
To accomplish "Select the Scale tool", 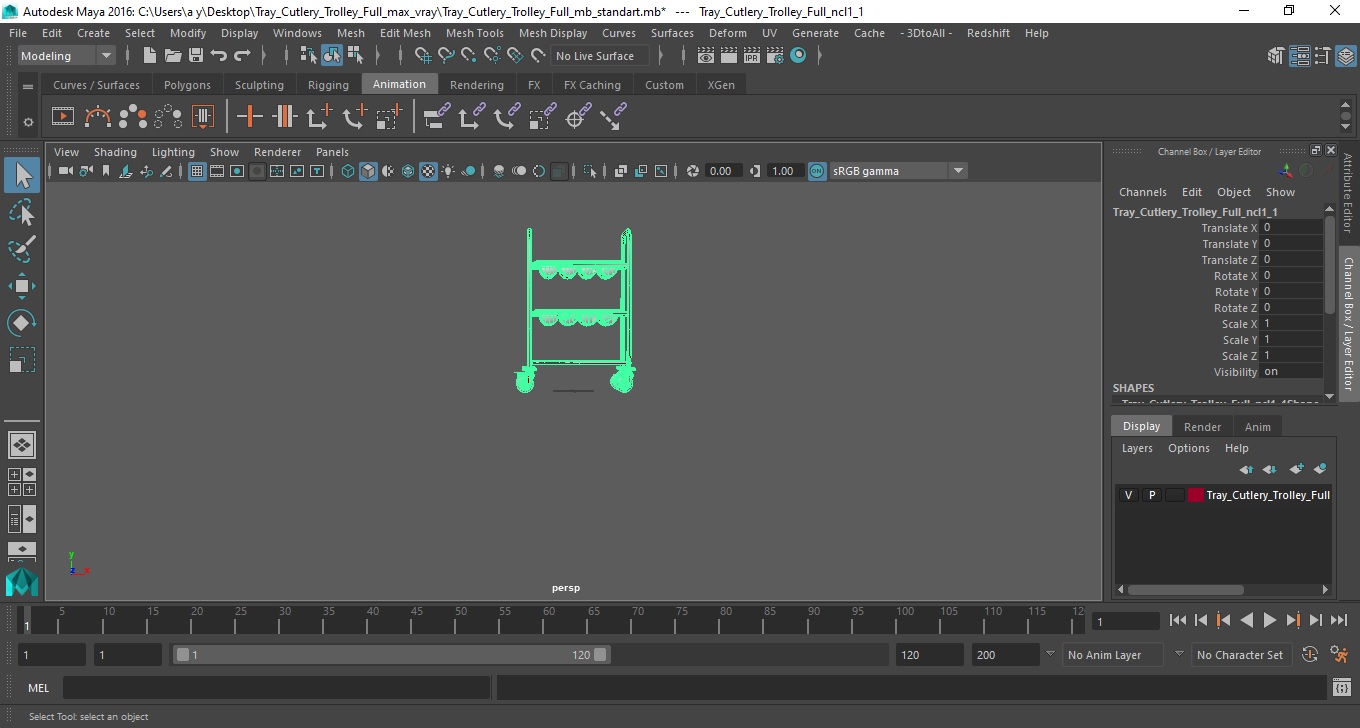I will click(x=22, y=360).
